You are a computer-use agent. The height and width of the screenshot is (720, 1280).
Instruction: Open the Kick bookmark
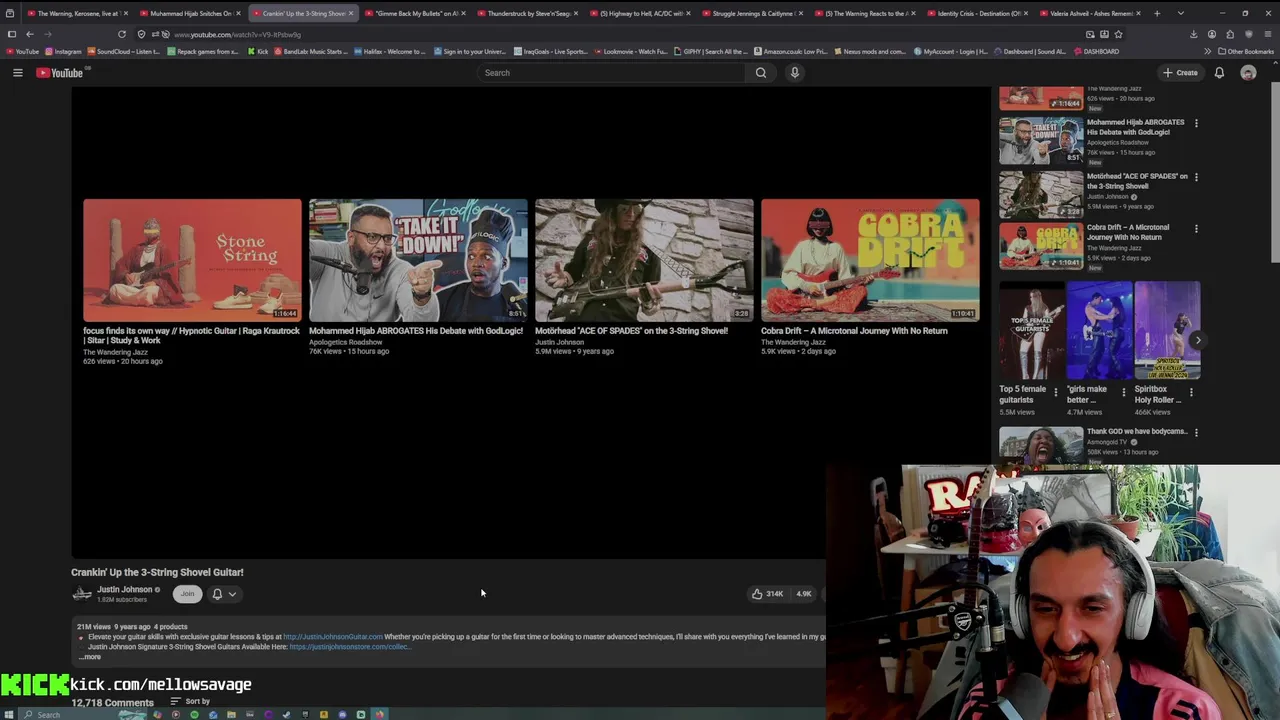tap(258, 51)
